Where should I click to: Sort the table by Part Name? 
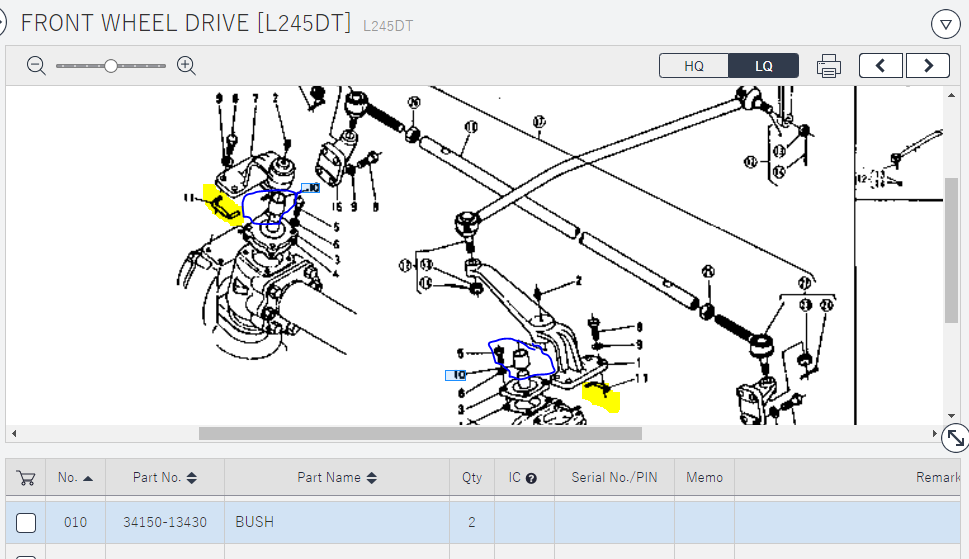tap(337, 478)
